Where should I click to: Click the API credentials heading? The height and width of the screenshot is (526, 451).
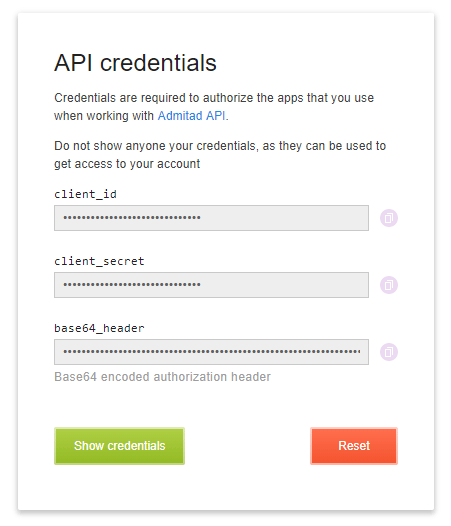click(x=135, y=63)
